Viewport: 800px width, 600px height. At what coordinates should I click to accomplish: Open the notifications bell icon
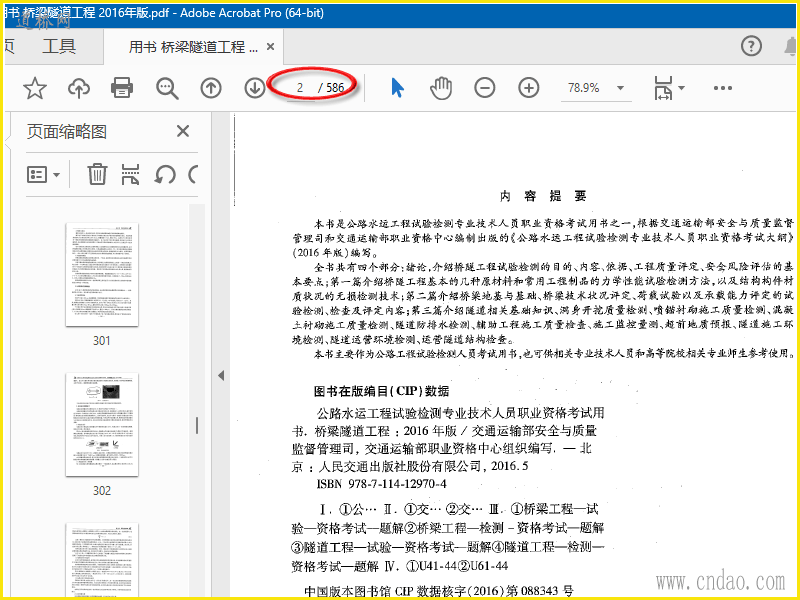tap(791, 46)
